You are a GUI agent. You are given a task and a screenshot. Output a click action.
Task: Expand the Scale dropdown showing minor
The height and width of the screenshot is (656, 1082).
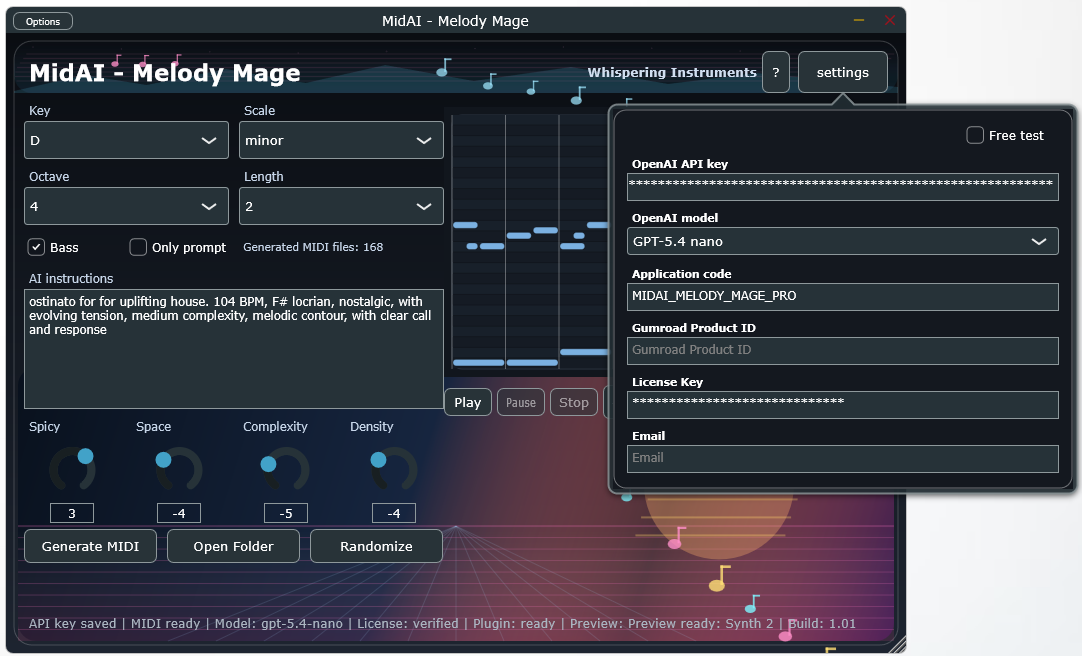(x=341, y=140)
